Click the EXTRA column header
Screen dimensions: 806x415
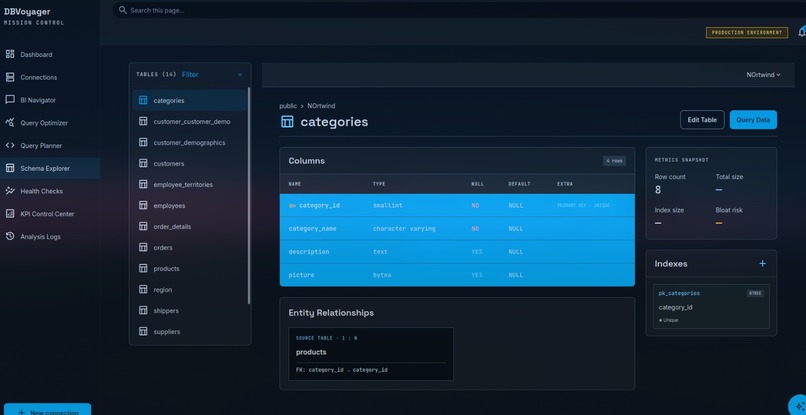pyautogui.click(x=565, y=184)
